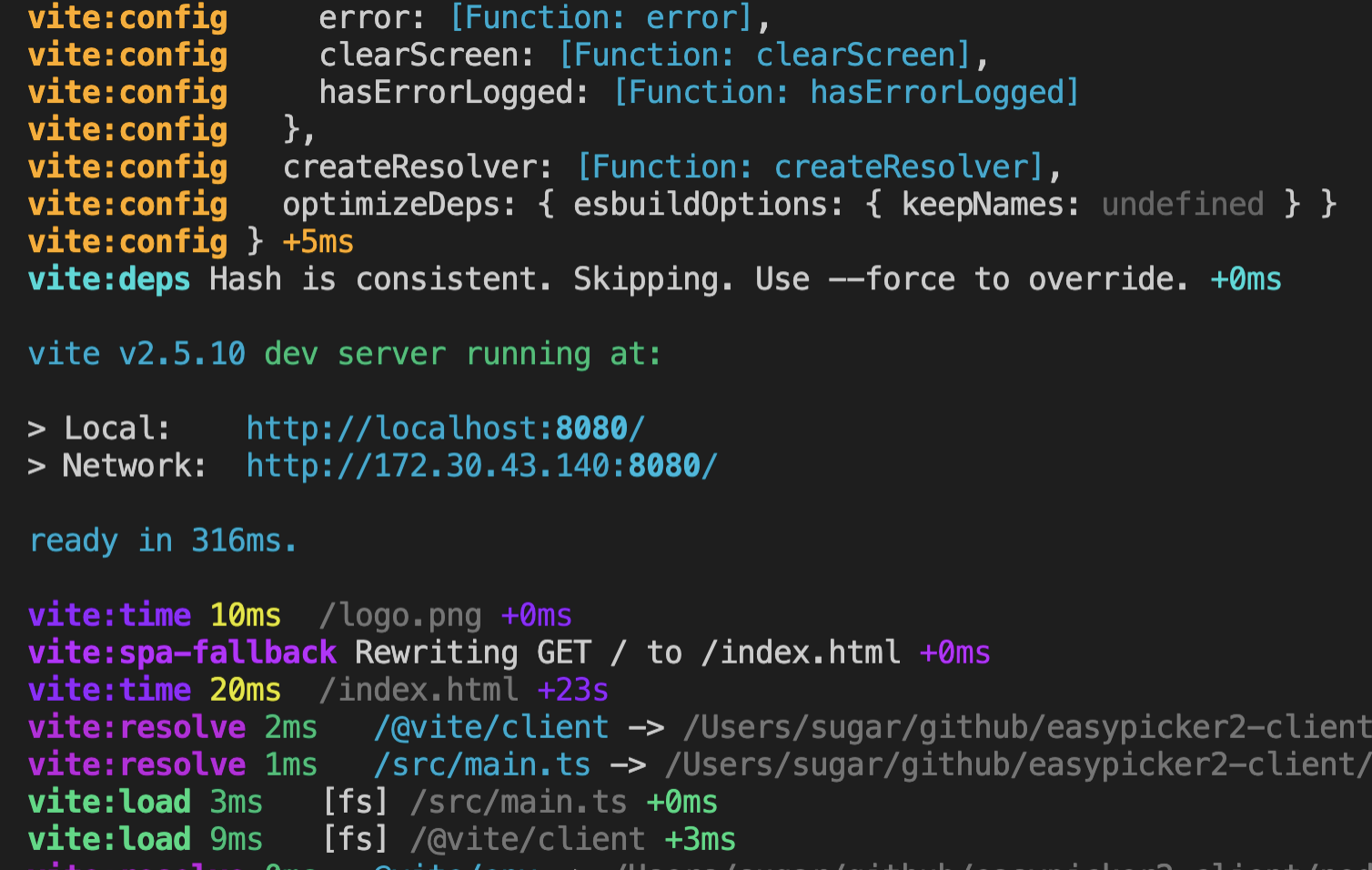1372x870 pixels.
Task: Click the blue "/@vite/client" path on the resolve line
Action: (491, 727)
